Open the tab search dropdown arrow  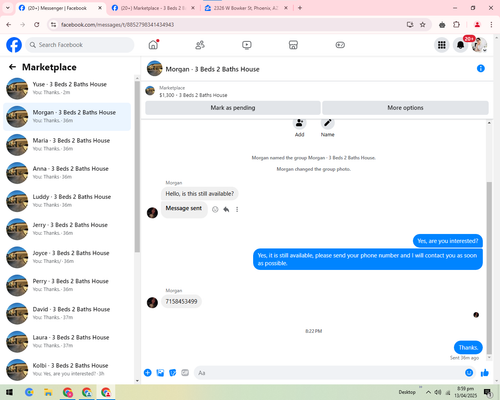coord(8,8)
